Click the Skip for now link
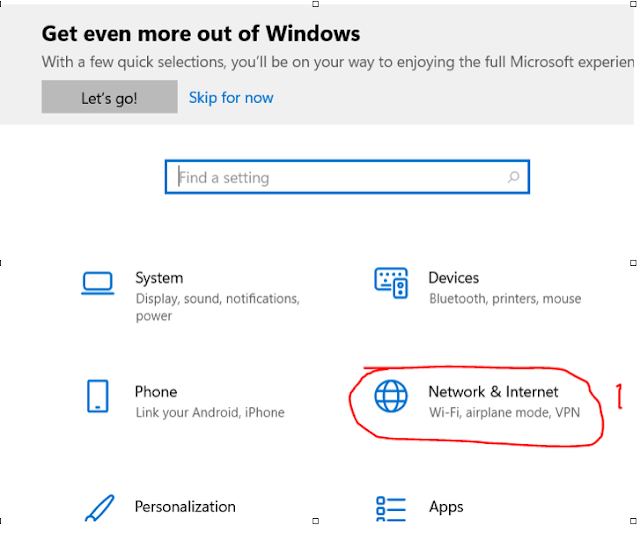The image size is (640, 540). coord(231,98)
